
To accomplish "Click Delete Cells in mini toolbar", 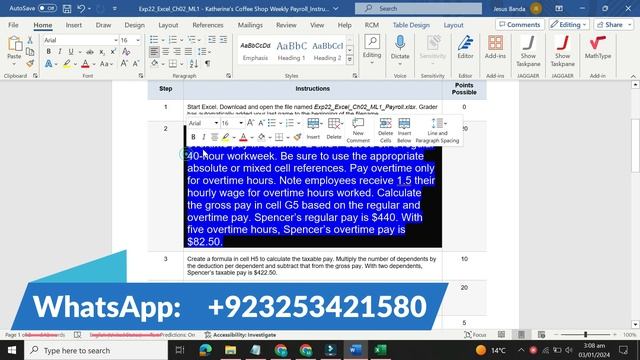I will [x=385, y=130].
